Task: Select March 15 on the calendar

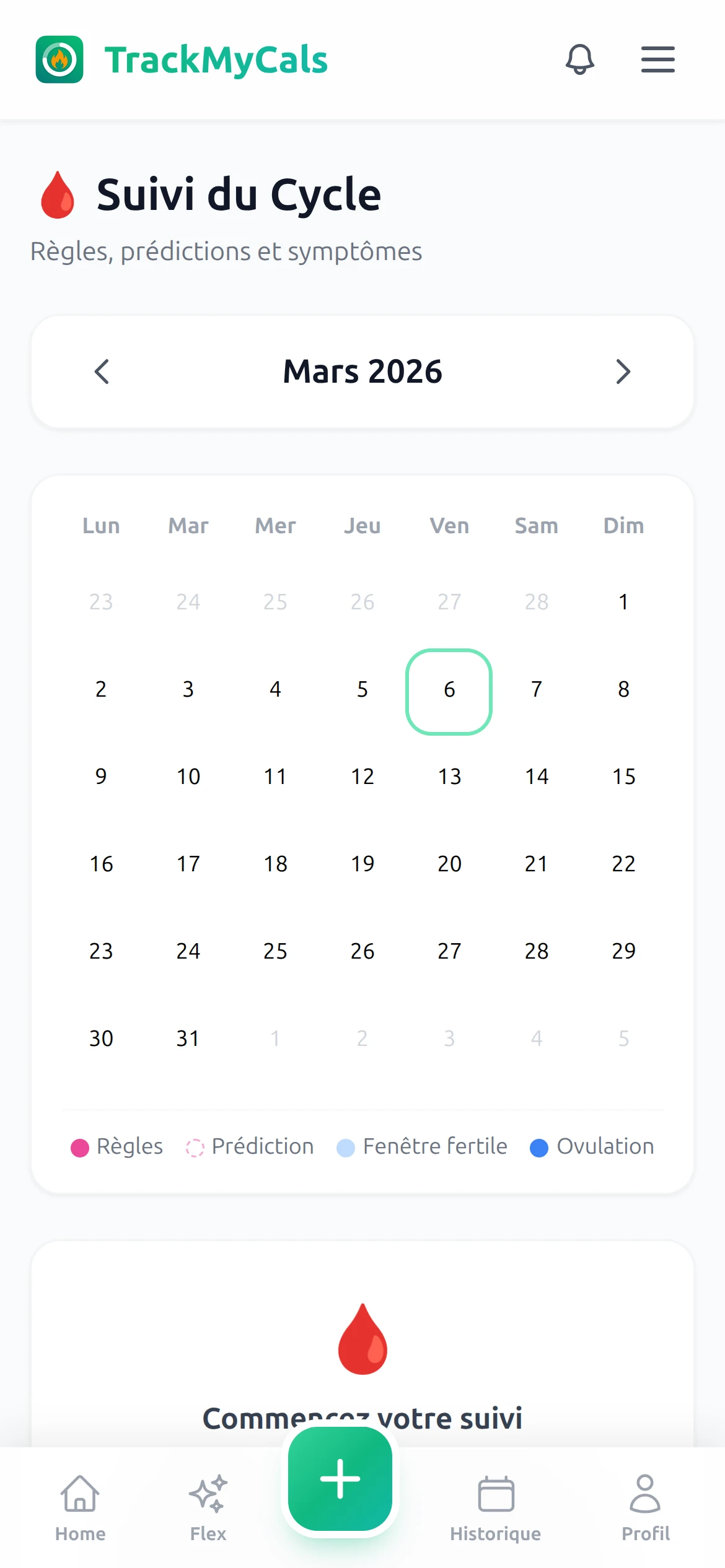Action: 623,777
